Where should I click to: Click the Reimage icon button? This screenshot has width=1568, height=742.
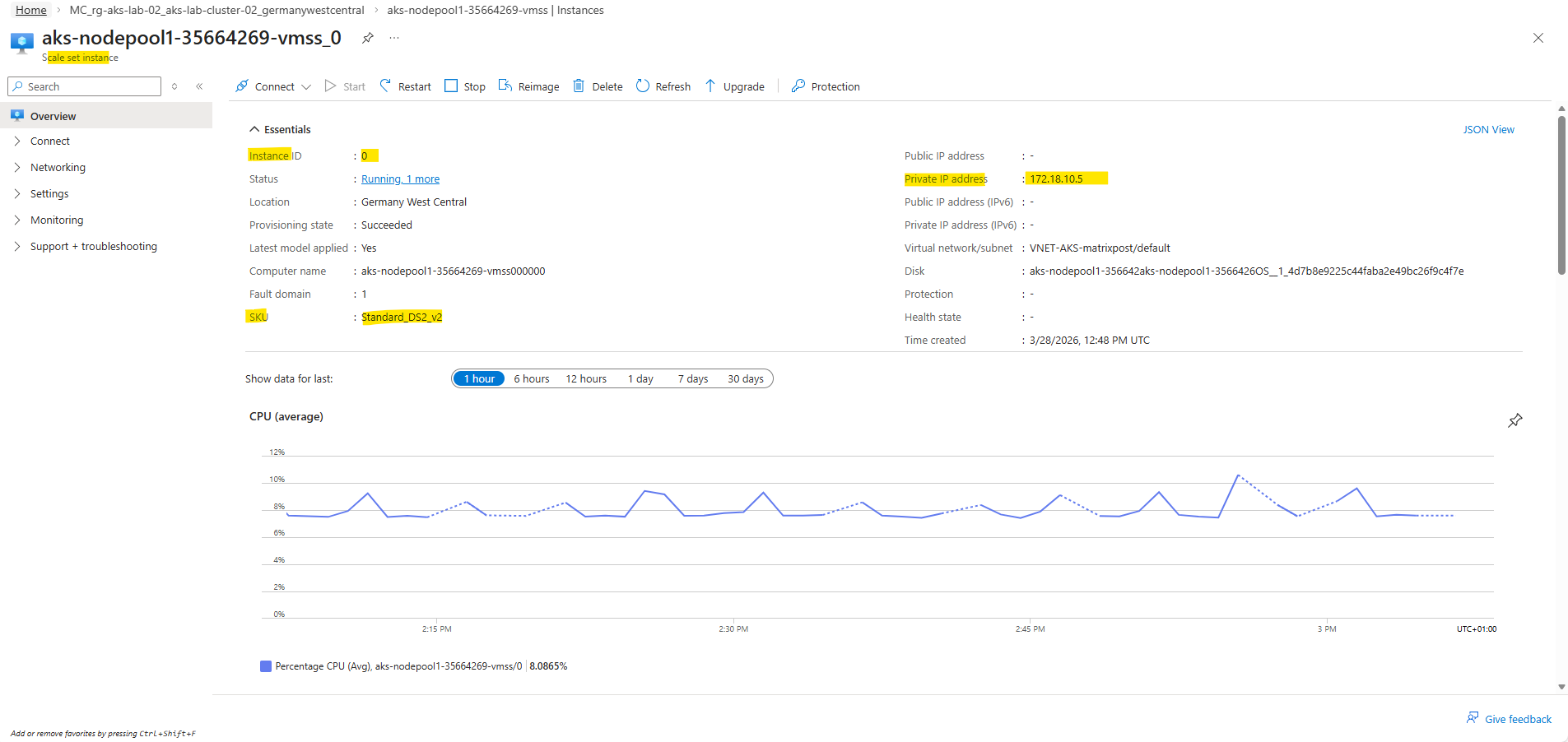(x=505, y=86)
